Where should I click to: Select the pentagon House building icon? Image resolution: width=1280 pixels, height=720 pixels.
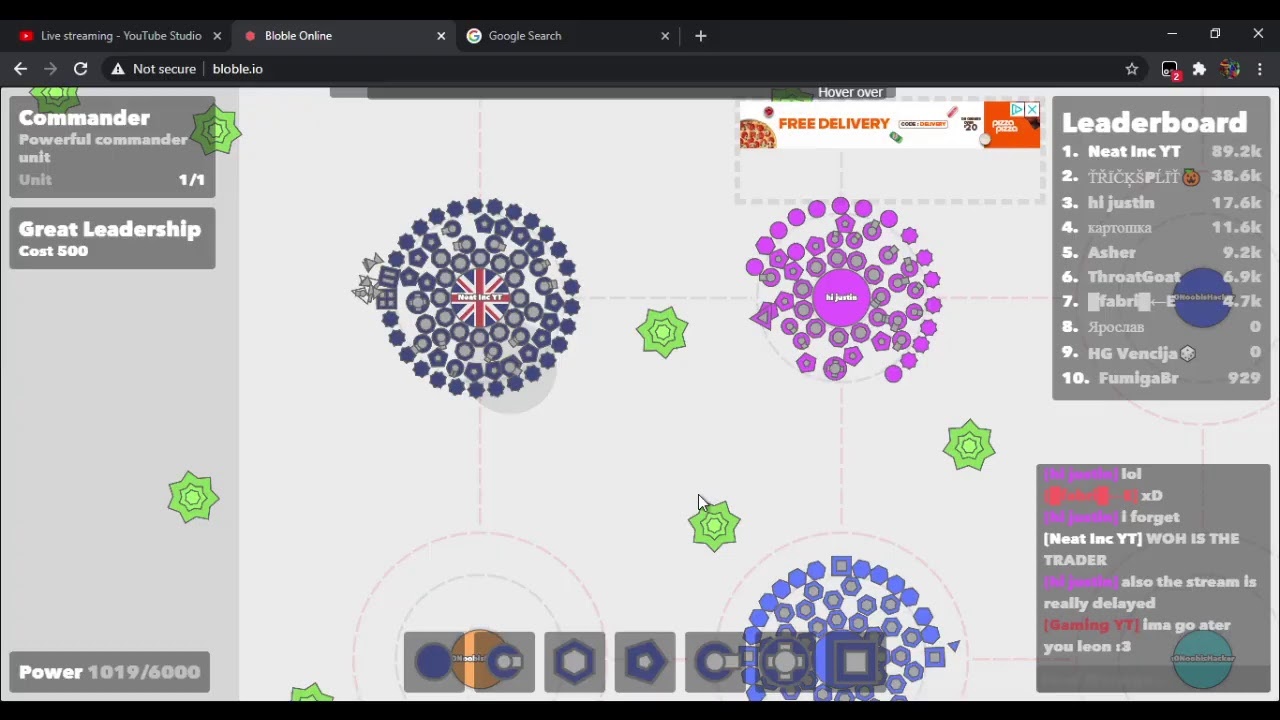tap(645, 662)
